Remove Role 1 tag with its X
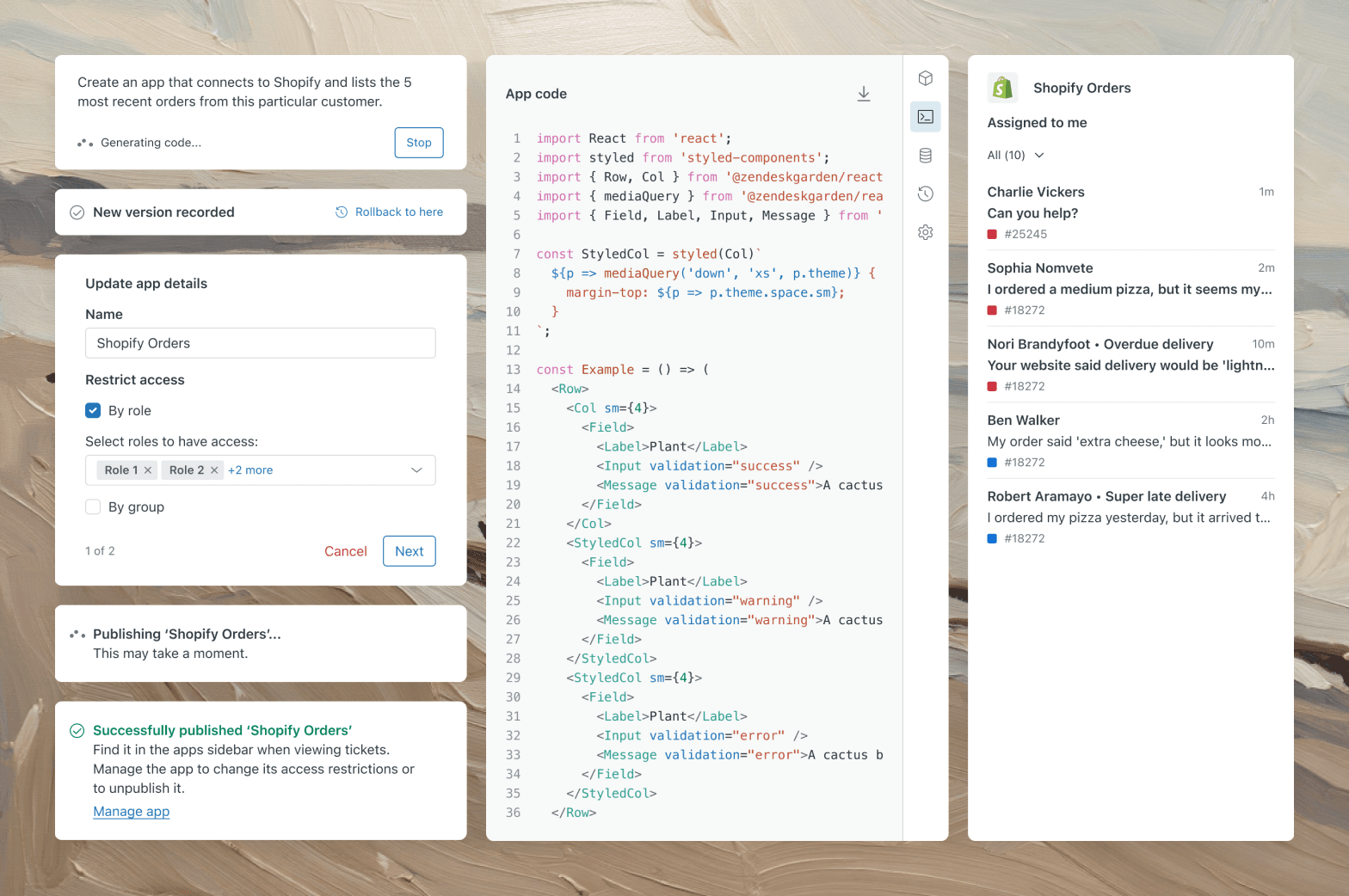The width and height of the screenshot is (1349, 896). [x=148, y=470]
